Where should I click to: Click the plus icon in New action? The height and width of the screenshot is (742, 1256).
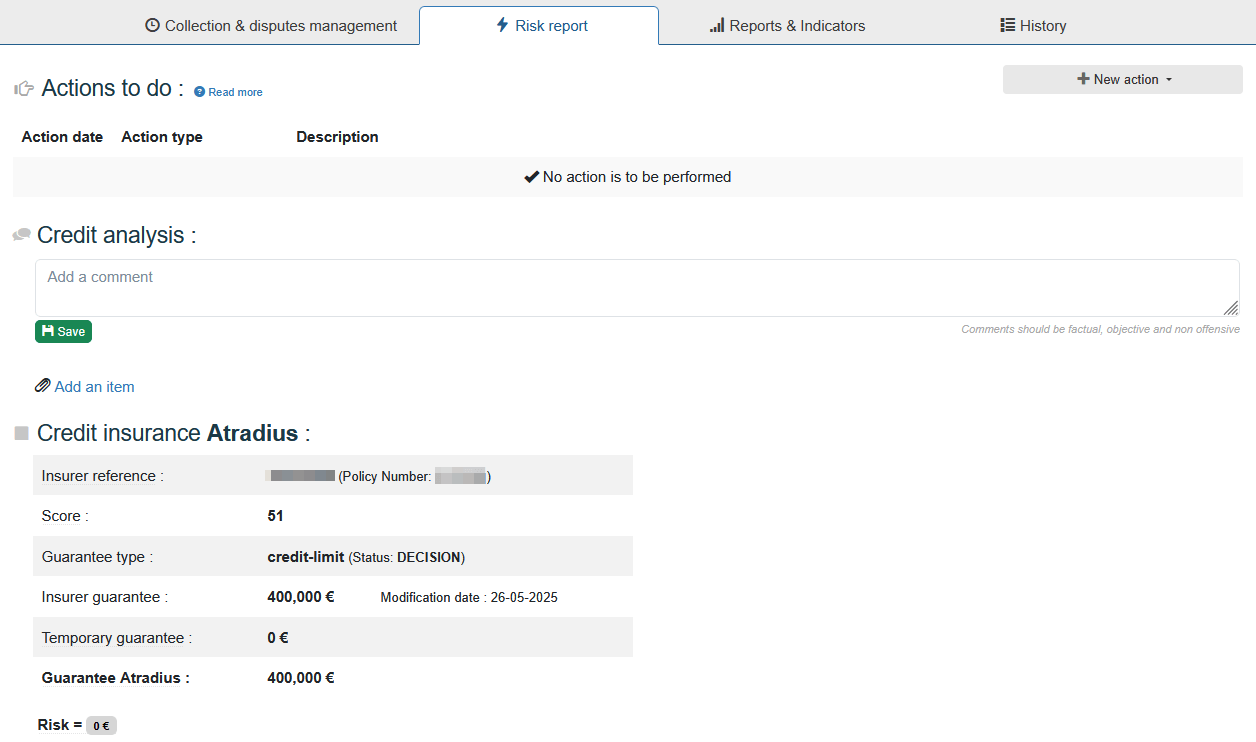1083,79
